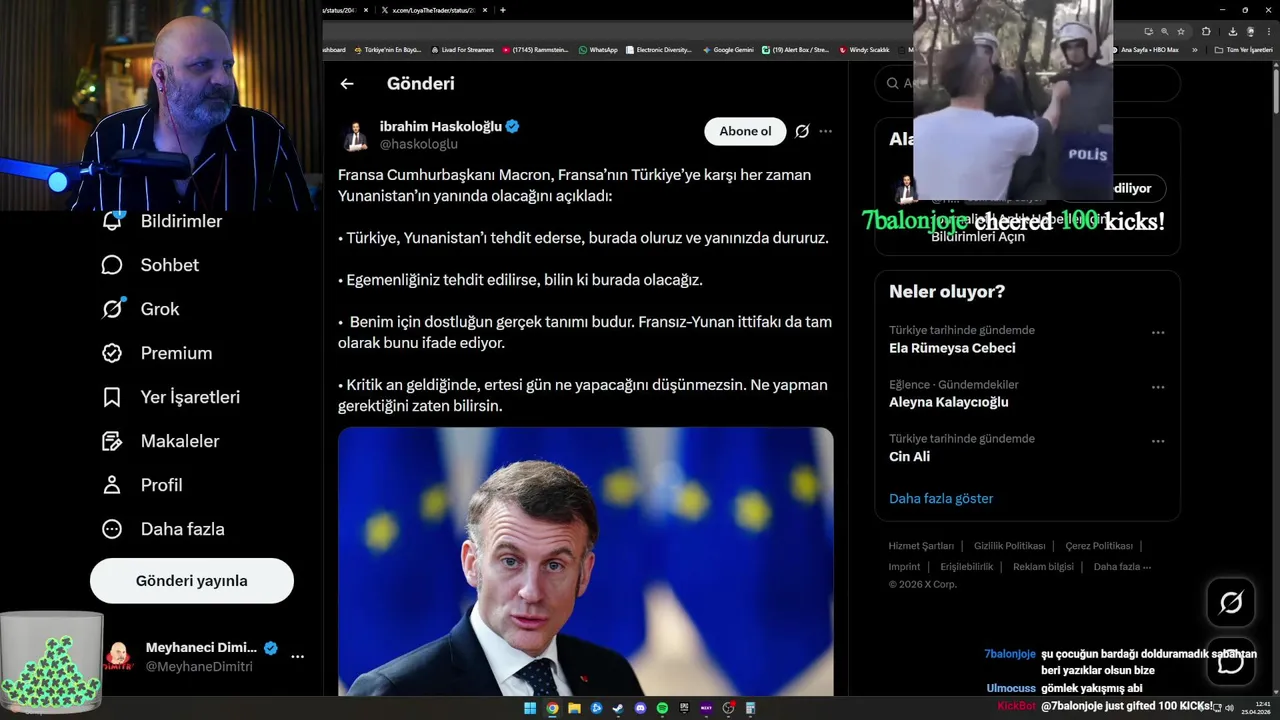Click the Abone ol button
The image size is (1280, 720).
745,131
